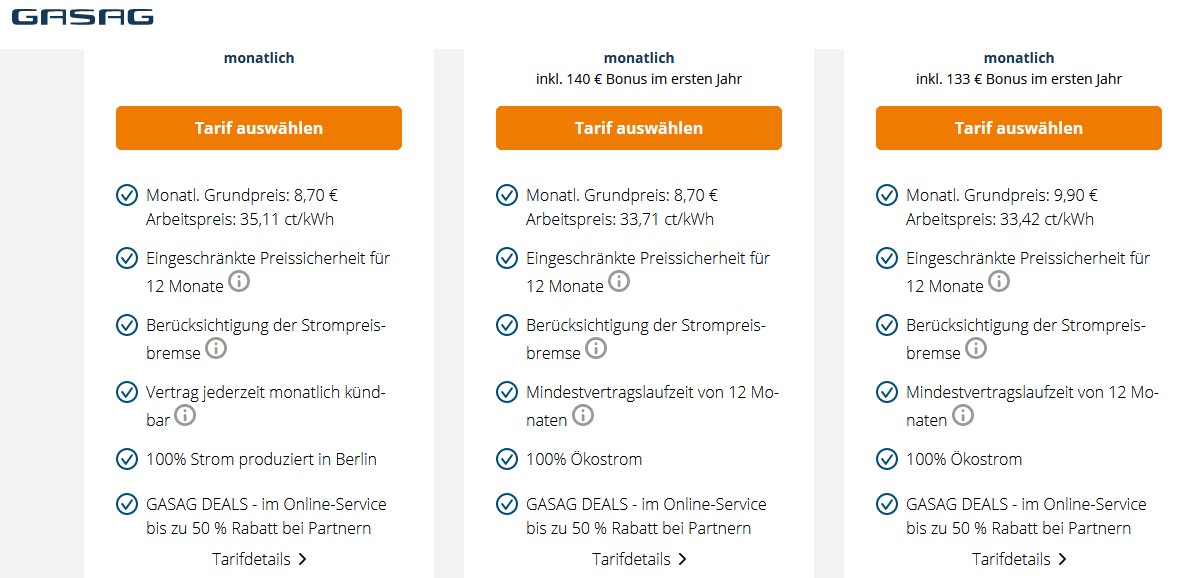The height and width of the screenshot is (578, 1178).
Task: Open minimum contract term info, right tariff
Action: point(963,415)
